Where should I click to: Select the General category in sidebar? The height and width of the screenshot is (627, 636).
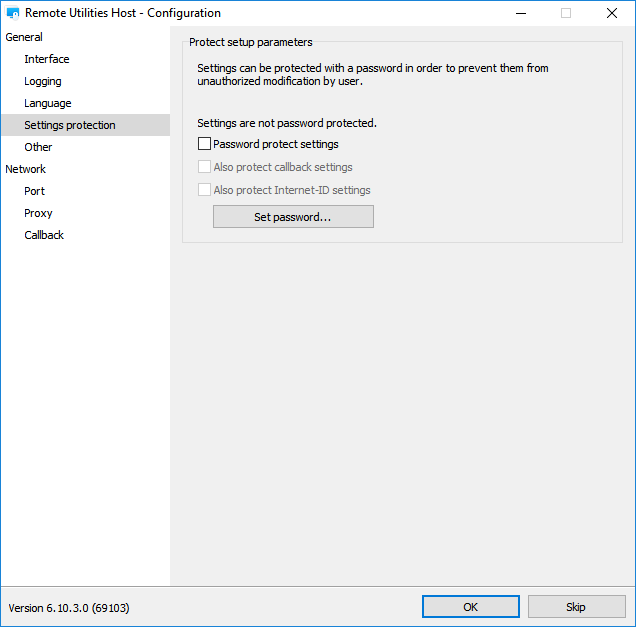(24, 37)
